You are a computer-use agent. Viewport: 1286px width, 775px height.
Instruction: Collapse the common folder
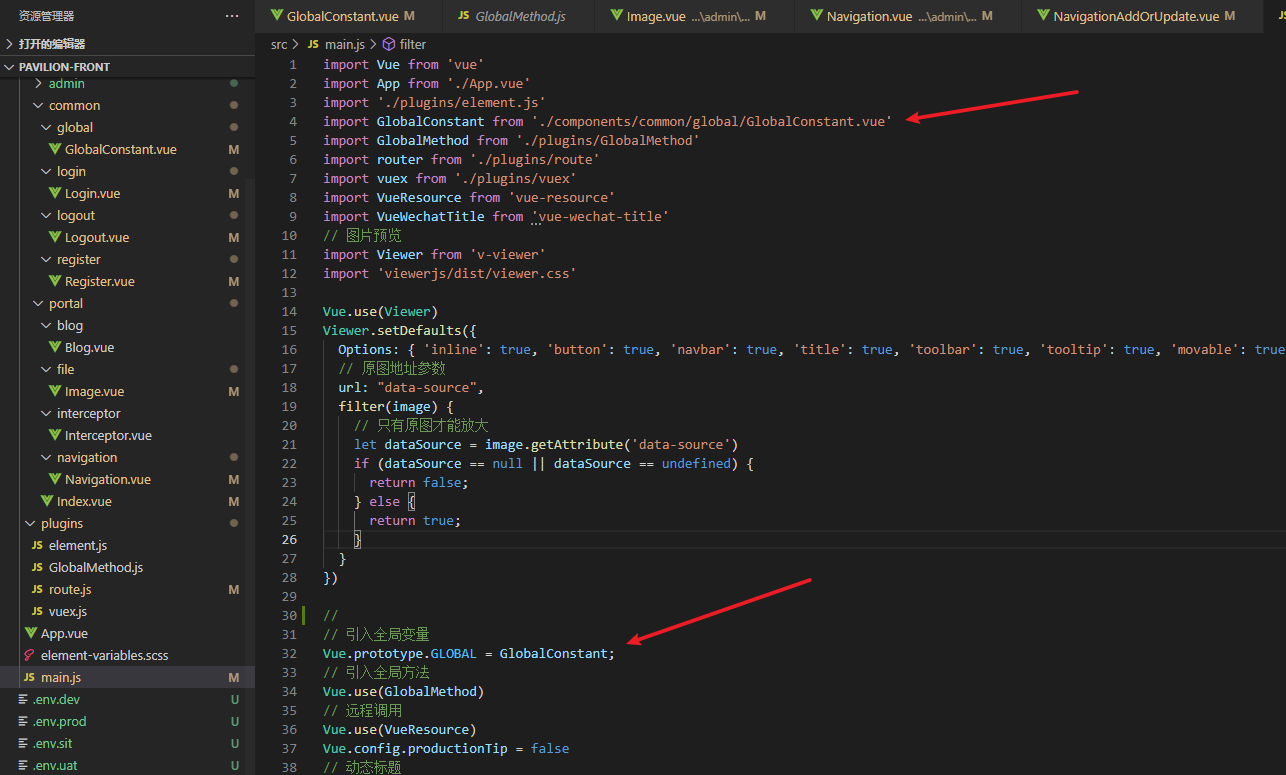point(39,105)
